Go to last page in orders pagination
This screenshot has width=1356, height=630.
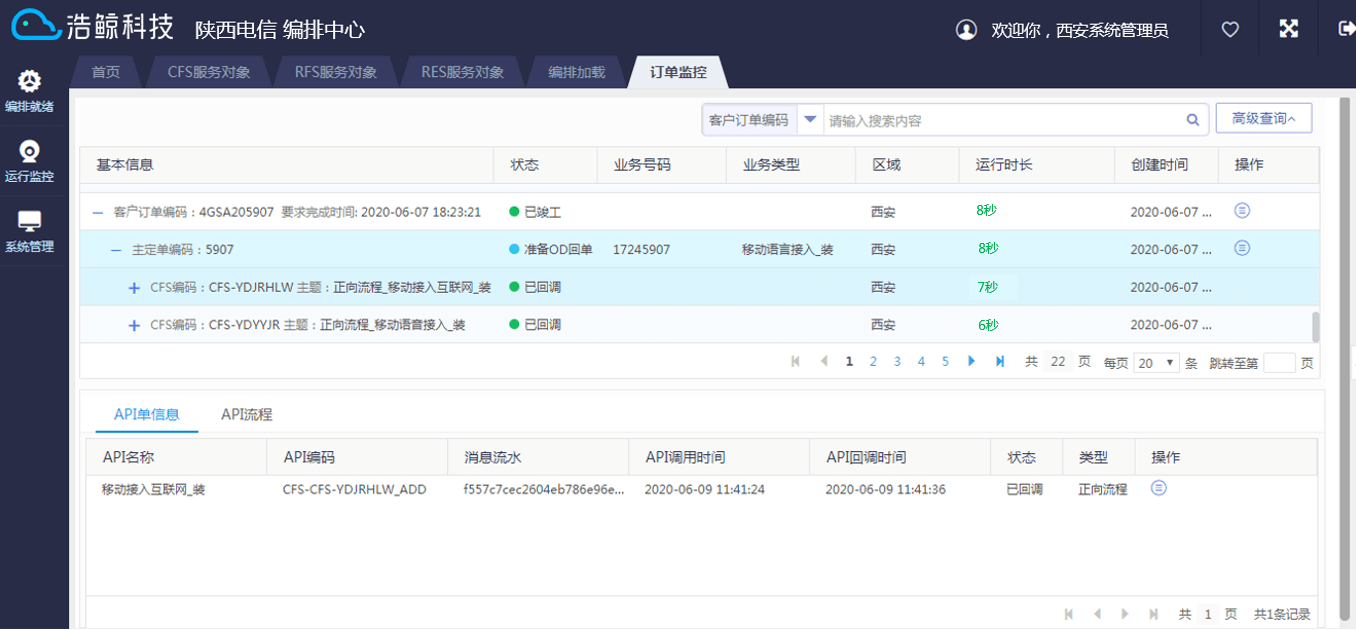point(1000,362)
